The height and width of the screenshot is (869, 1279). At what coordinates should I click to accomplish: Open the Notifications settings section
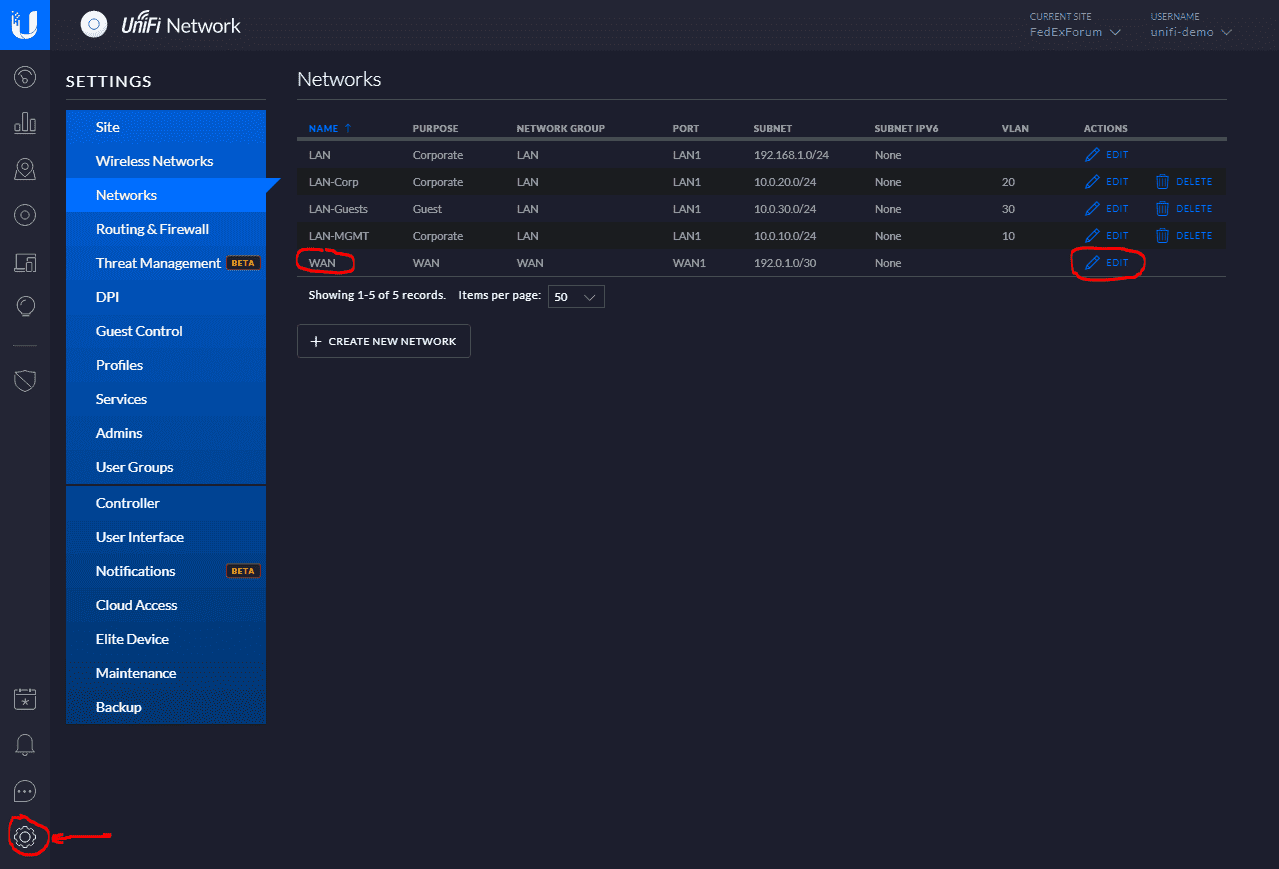pyautogui.click(x=166, y=571)
